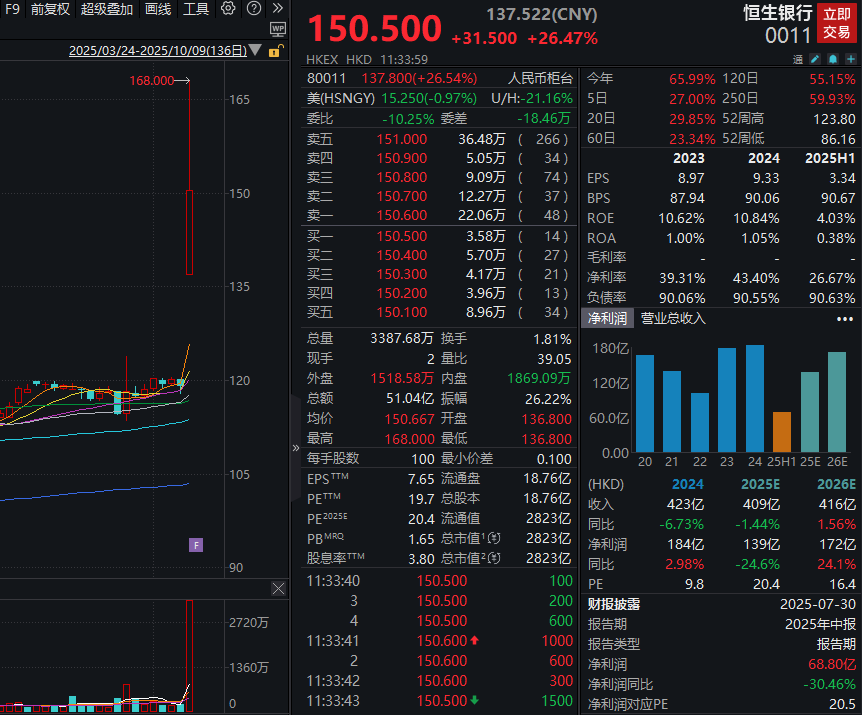The width and height of the screenshot is (862, 715).
Task: Click the 2025/03/24-2025/10/09 date range link
Action: click(x=157, y=51)
